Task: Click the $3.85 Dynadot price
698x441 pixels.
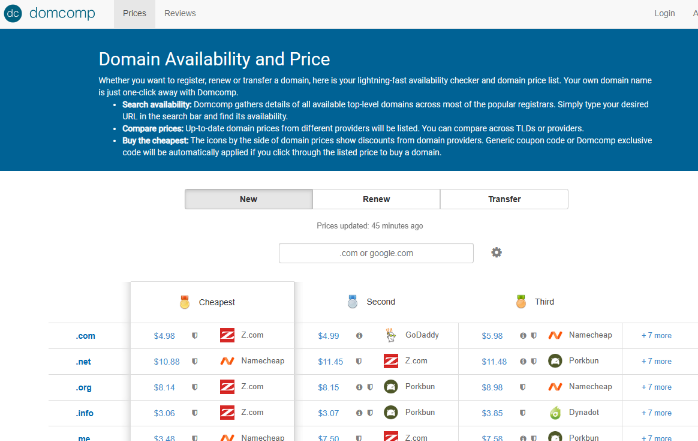Action: (x=492, y=413)
